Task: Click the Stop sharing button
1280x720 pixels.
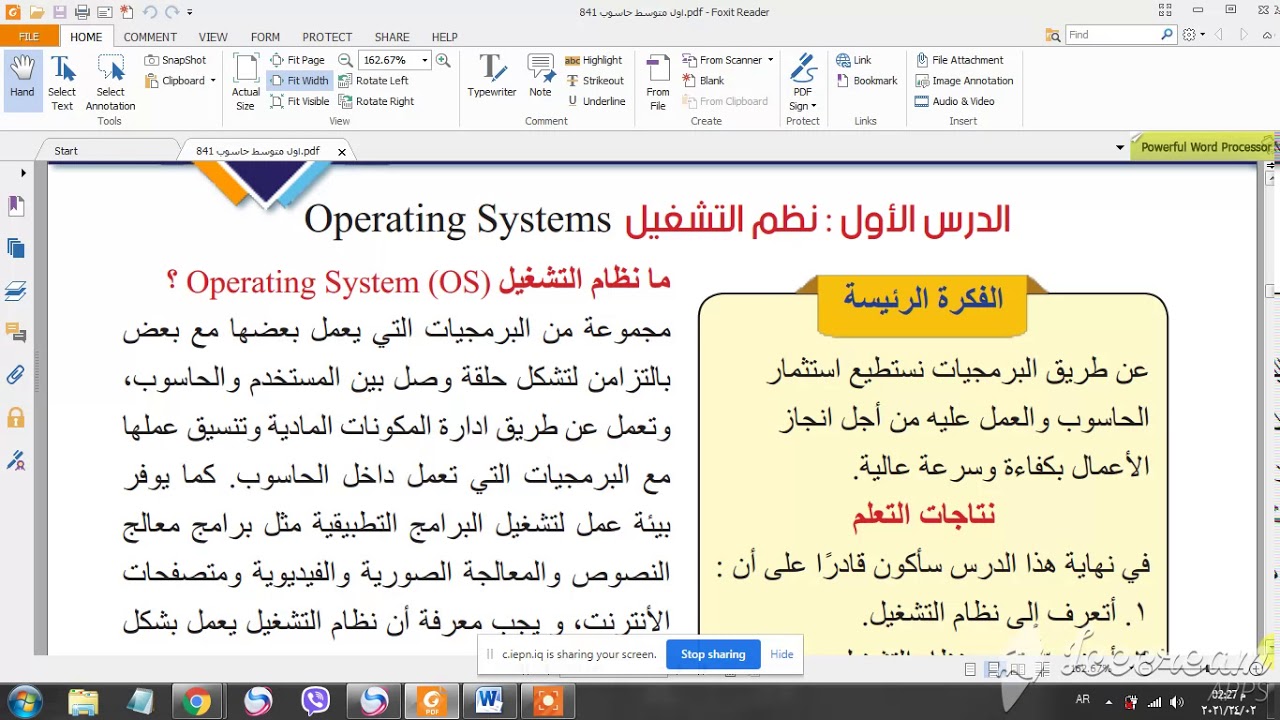Action: [713, 654]
